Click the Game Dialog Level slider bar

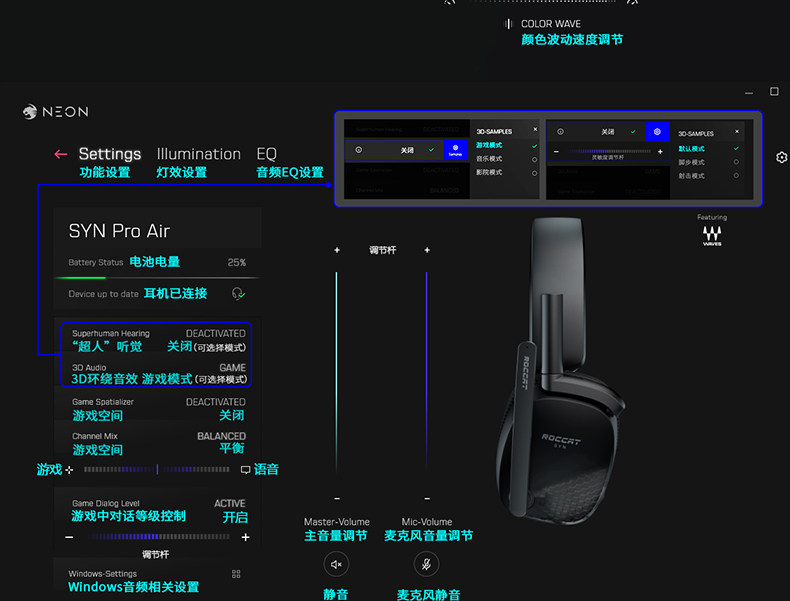pyautogui.click(x=159, y=537)
